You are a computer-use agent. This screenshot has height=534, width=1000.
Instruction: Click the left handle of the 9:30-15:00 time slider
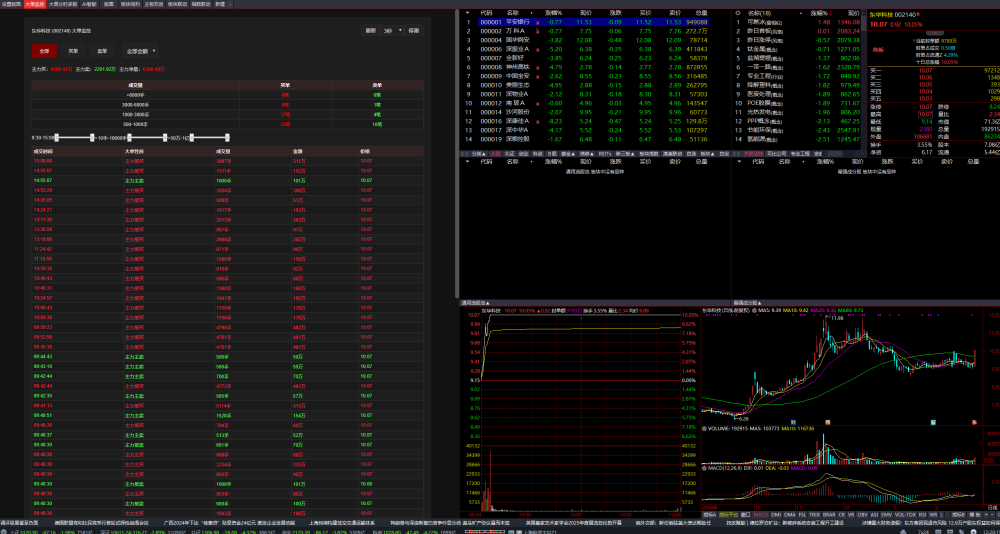click(57, 138)
